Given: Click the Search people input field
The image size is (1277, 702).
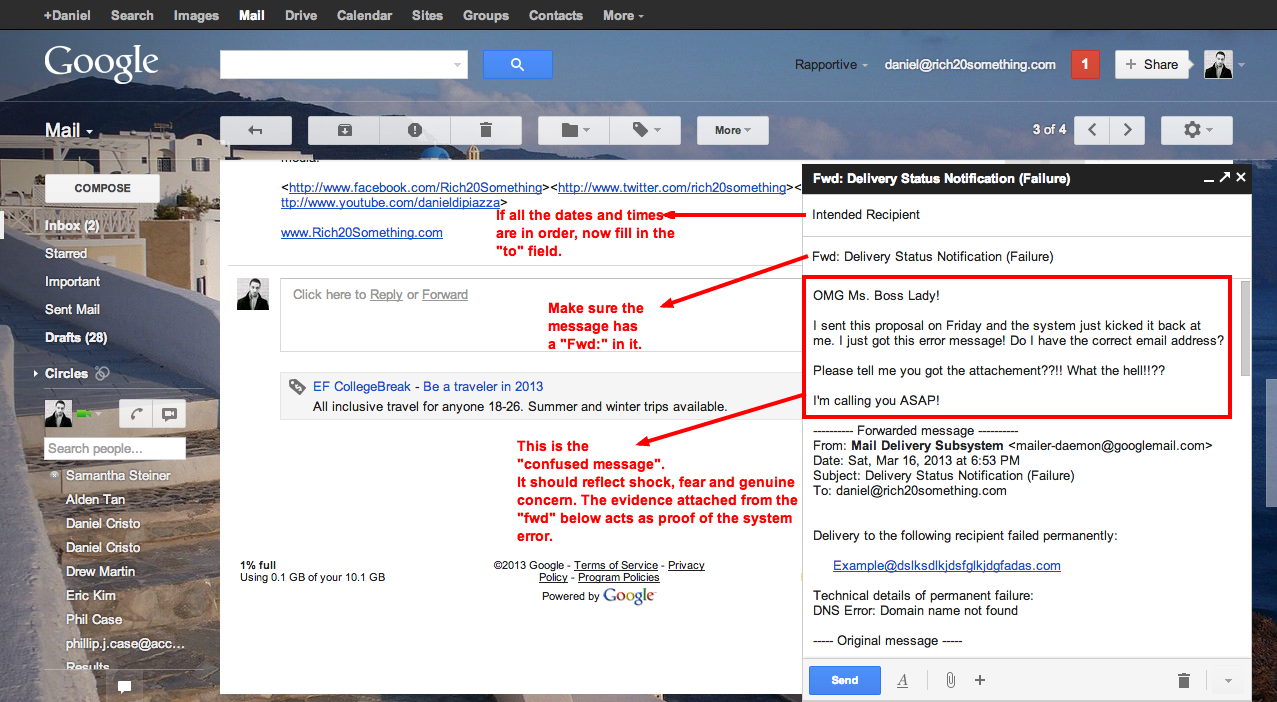Looking at the screenshot, I should [115, 449].
